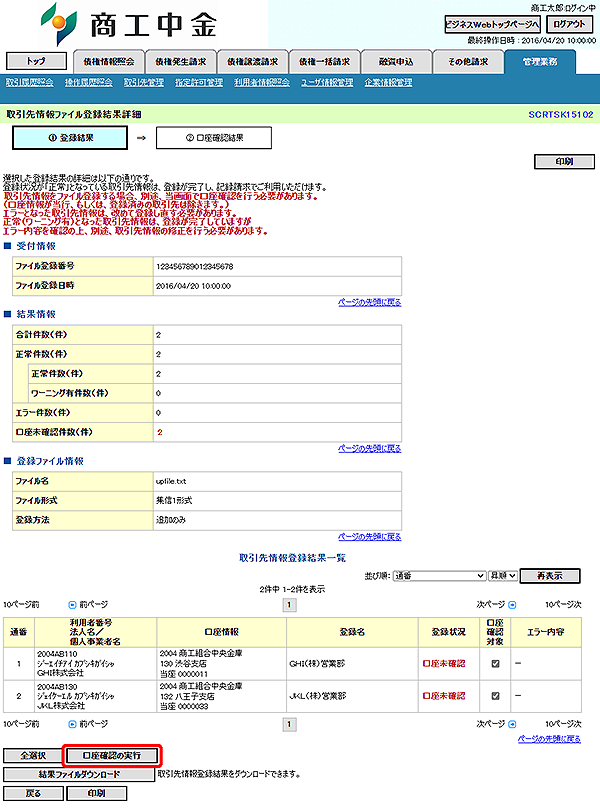Select step ② 口座確認結果
Screen dimensions: 600x809
[x=214, y=138]
